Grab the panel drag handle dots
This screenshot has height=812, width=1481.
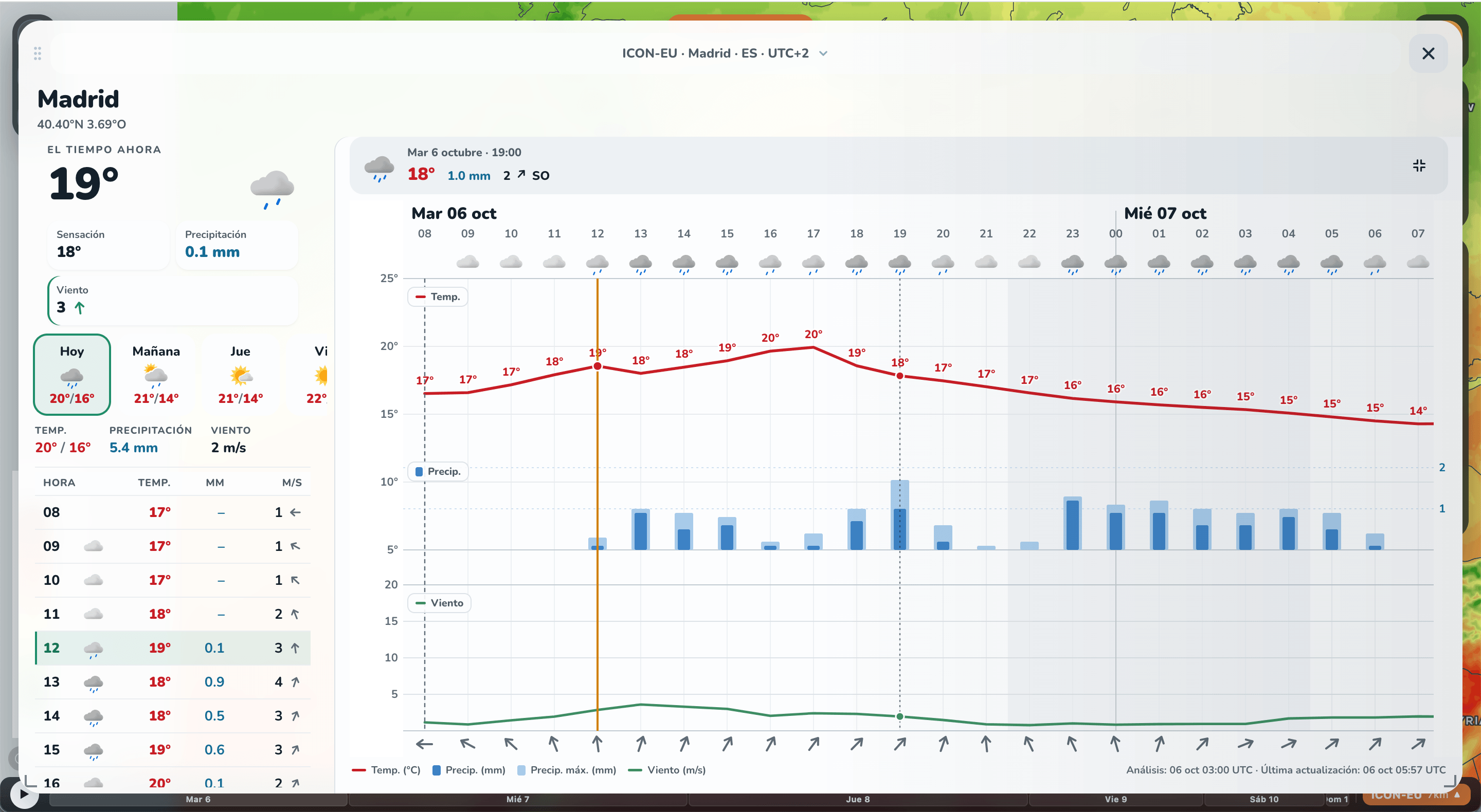pos(38,53)
